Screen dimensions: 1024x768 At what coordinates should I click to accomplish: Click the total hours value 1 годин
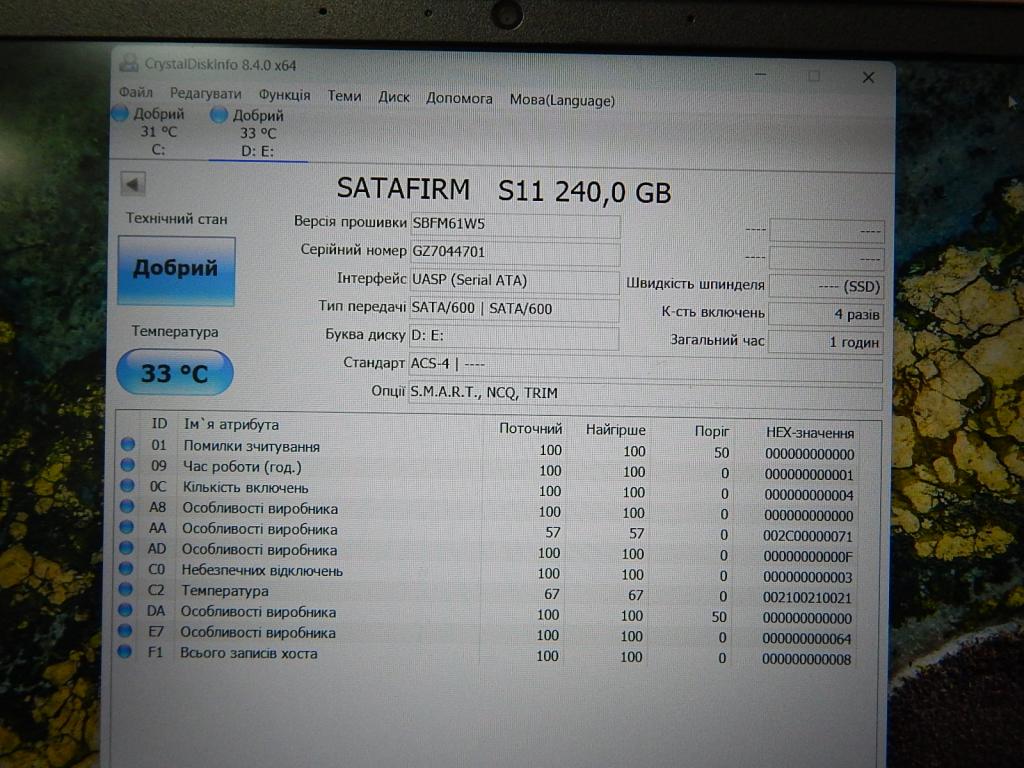coord(826,342)
